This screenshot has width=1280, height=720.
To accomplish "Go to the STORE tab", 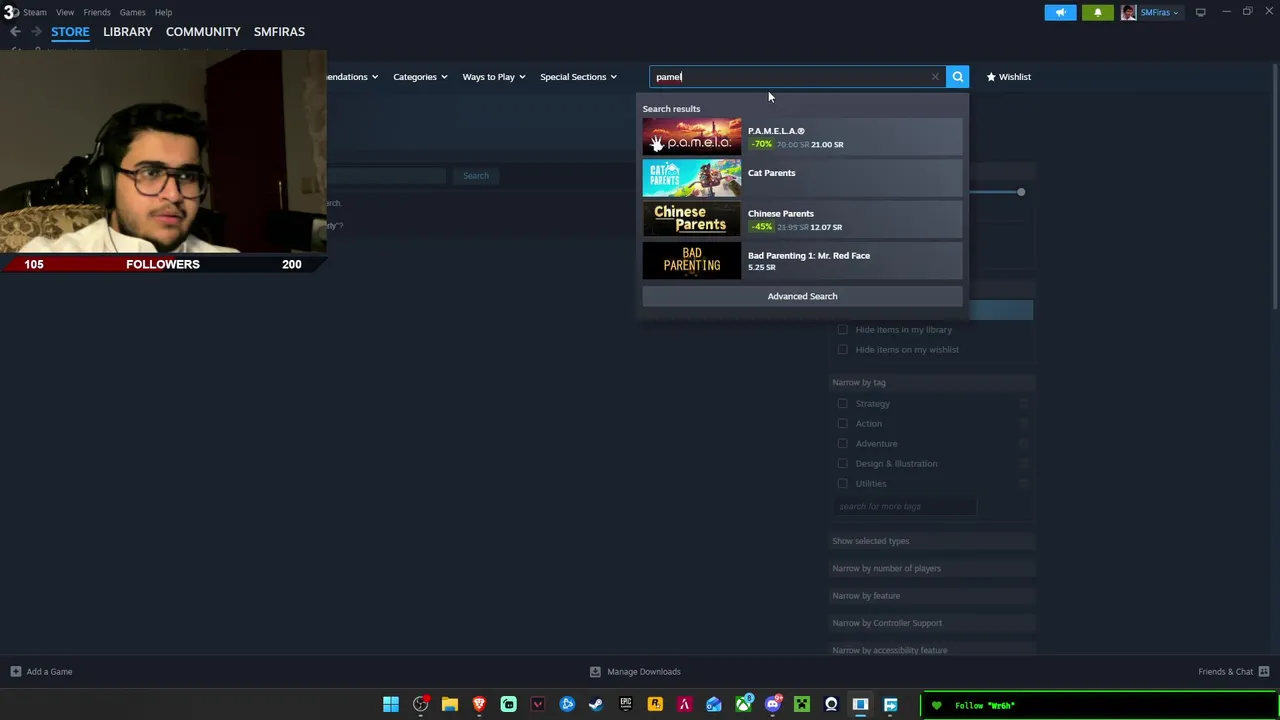I will (70, 32).
